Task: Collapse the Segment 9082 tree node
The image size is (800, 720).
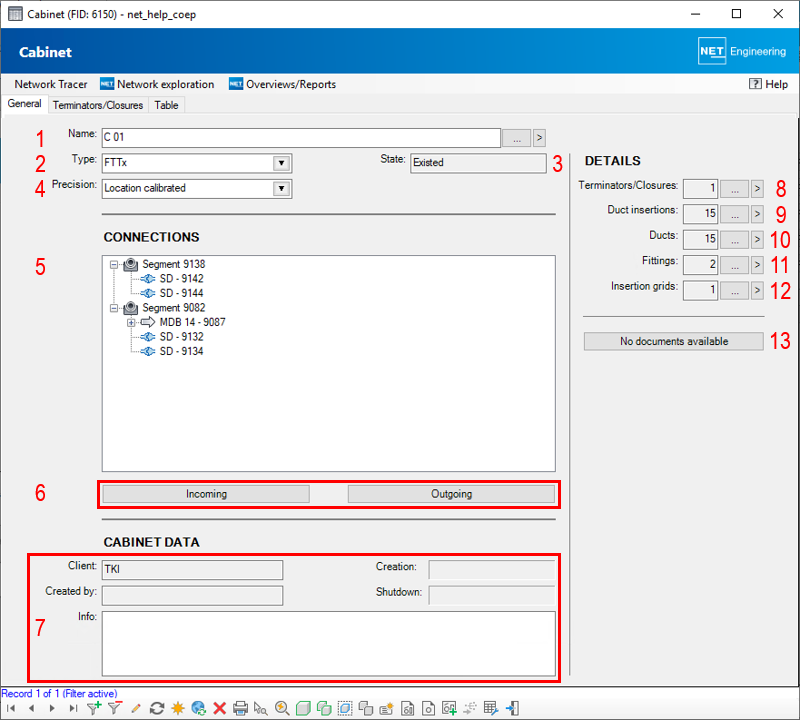Action: [114, 308]
